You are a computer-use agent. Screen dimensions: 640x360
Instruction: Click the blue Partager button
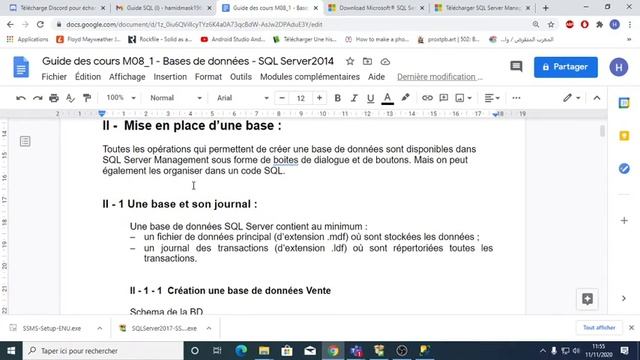click(x=566, y=67)
